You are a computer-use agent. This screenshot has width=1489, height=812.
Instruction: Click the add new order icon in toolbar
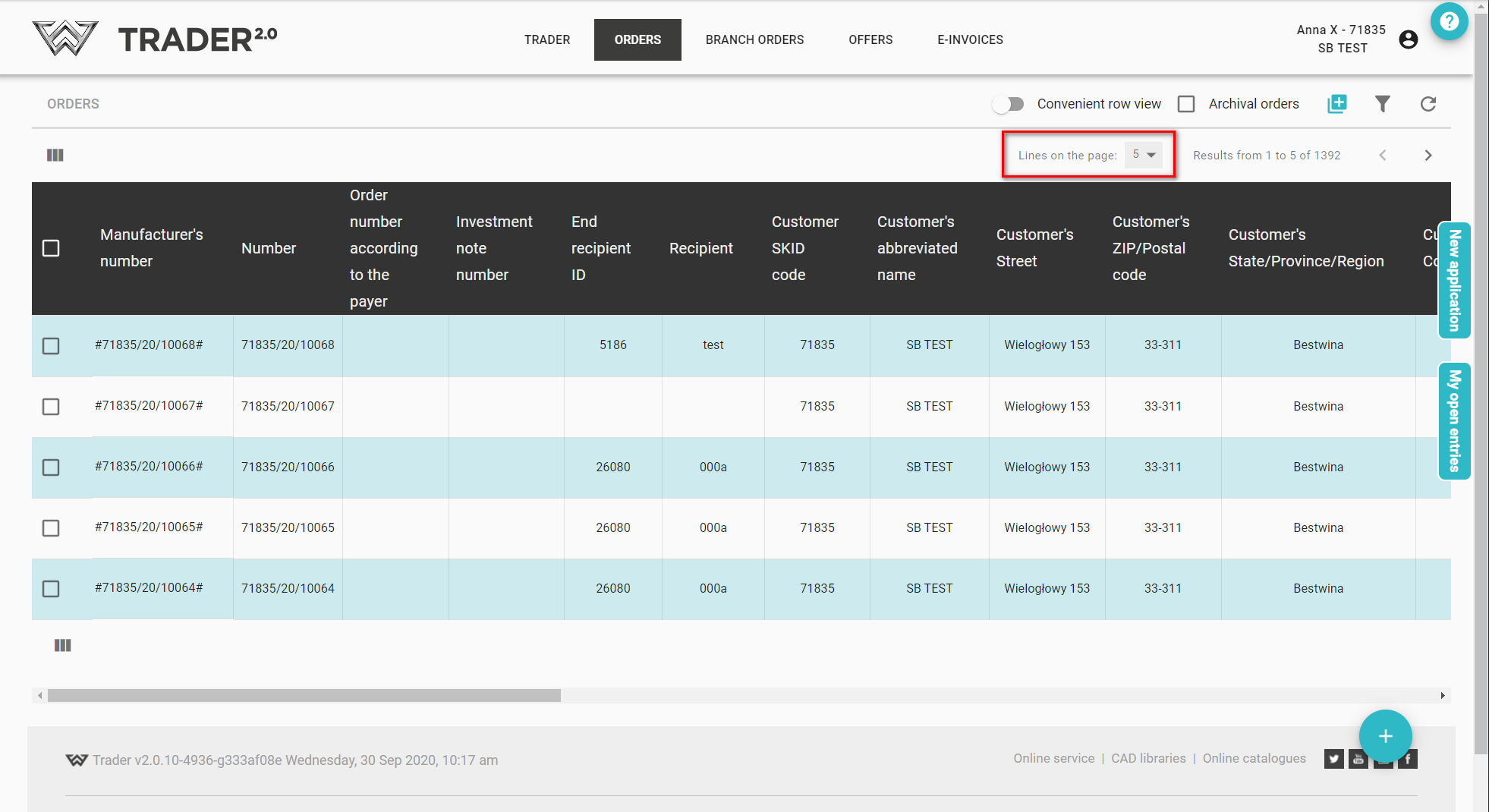click(1336, 104)
